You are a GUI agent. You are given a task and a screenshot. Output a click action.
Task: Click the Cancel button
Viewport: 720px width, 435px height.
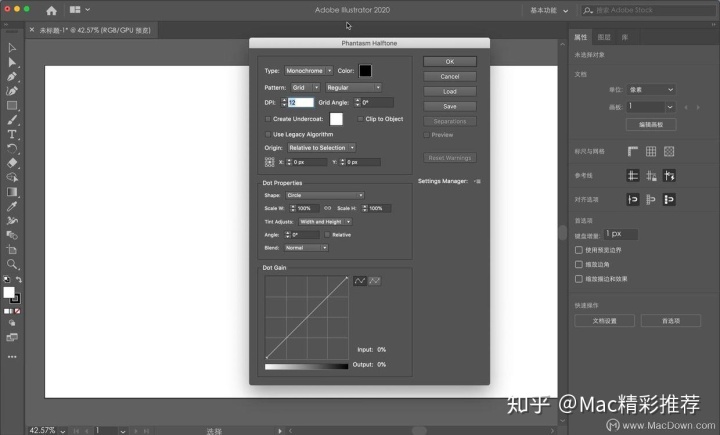450,77
